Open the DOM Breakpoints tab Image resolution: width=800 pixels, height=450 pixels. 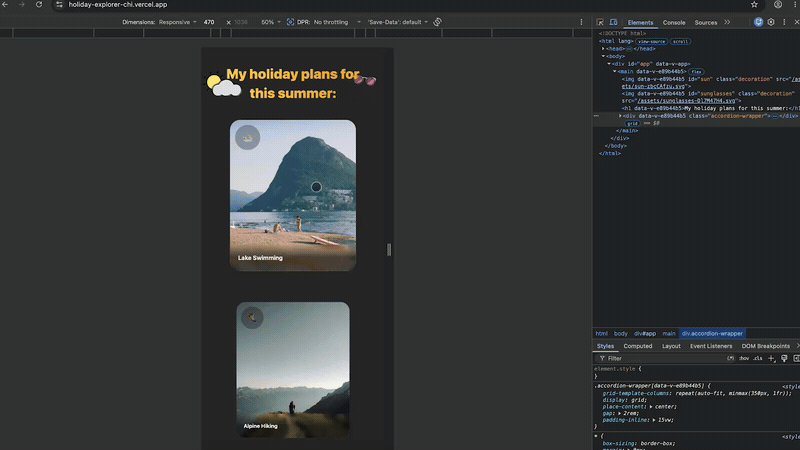click(765, 346)
